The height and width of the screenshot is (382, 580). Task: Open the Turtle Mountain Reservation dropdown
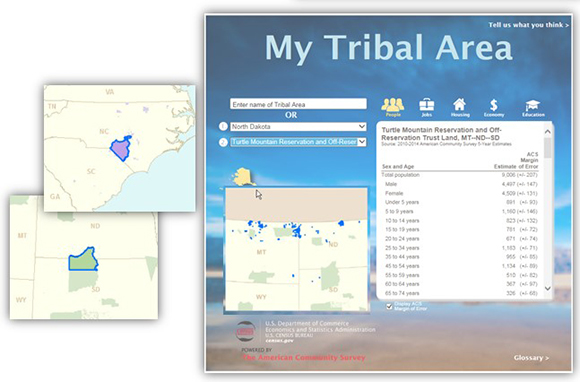(x=298, y=142)
